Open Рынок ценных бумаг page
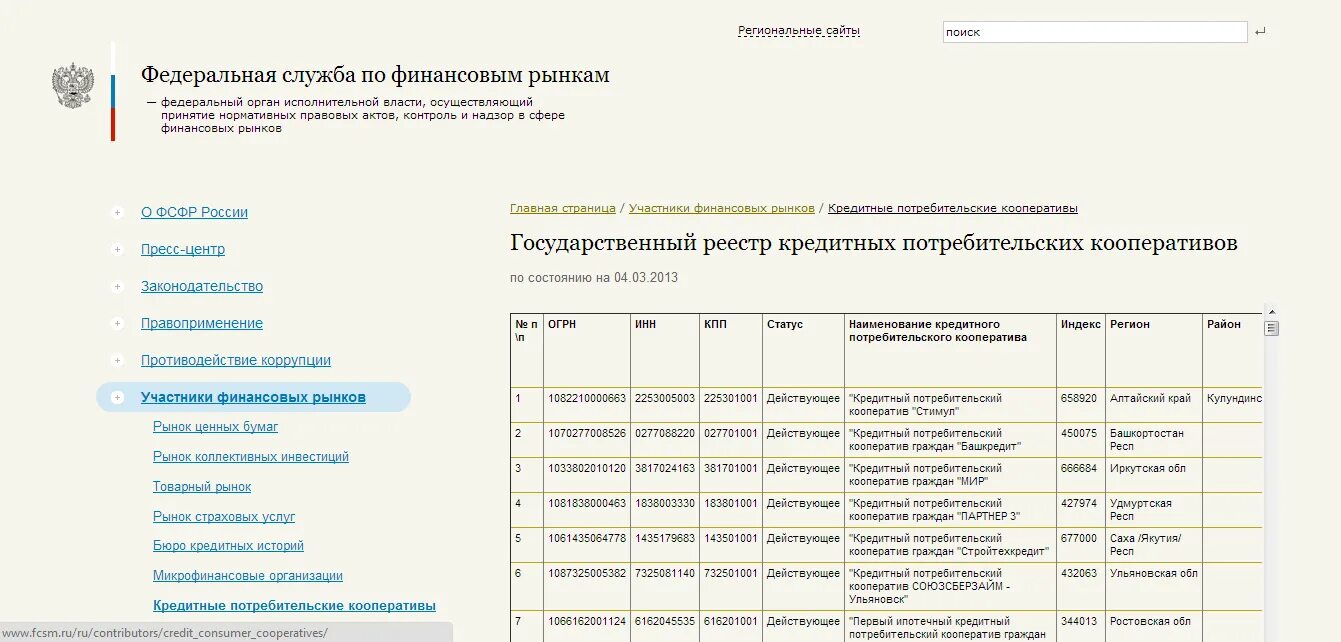Viewport: 1341px width, 642px height. tap(215, 426)
